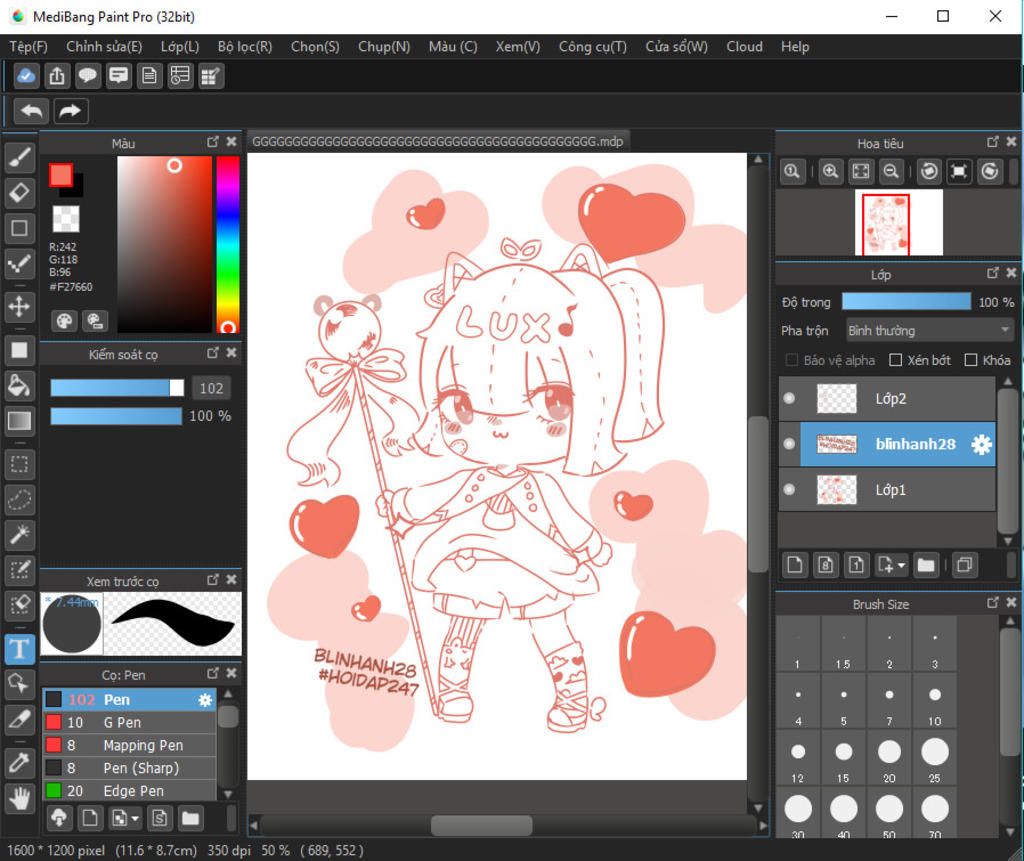Click the Undo arrow
The width and height of the screenshot is (1024, 861).
(x=31, y=111)
